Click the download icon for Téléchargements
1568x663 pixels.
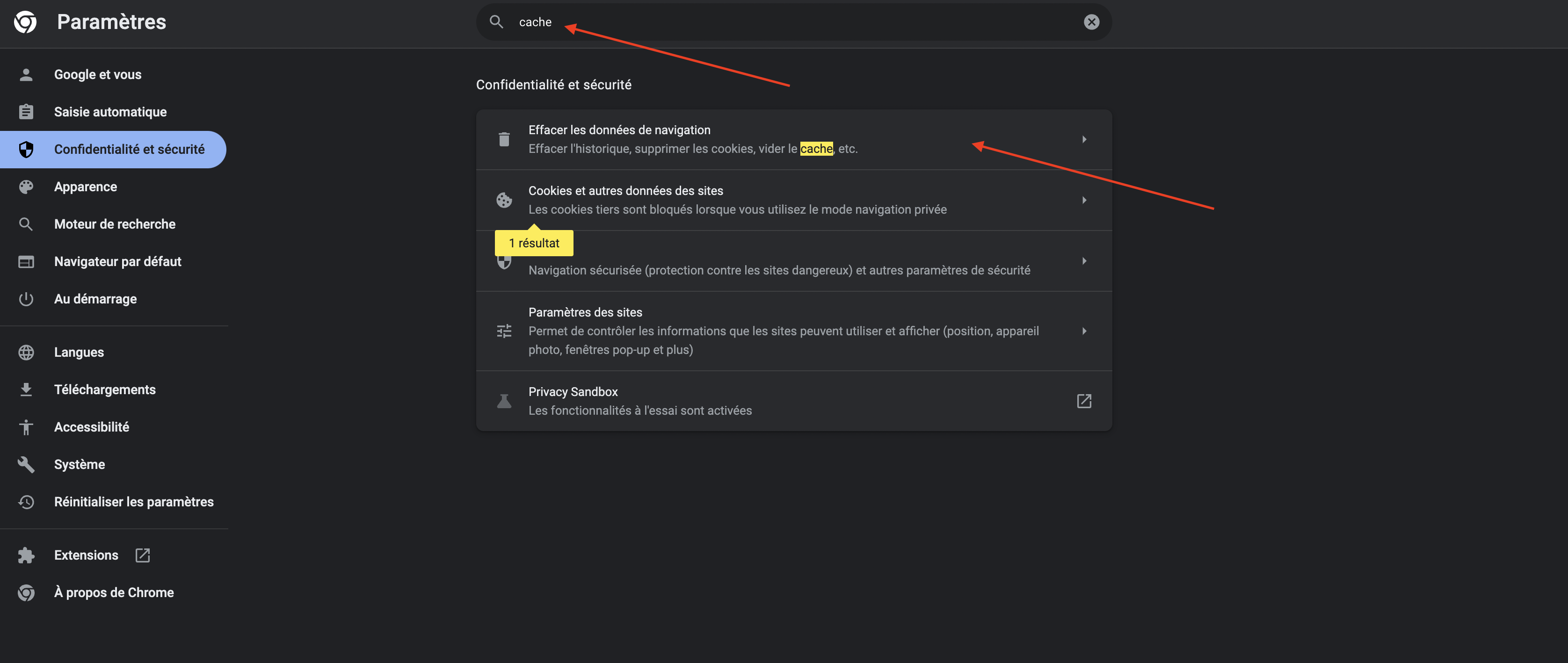[x=26, y=390]
